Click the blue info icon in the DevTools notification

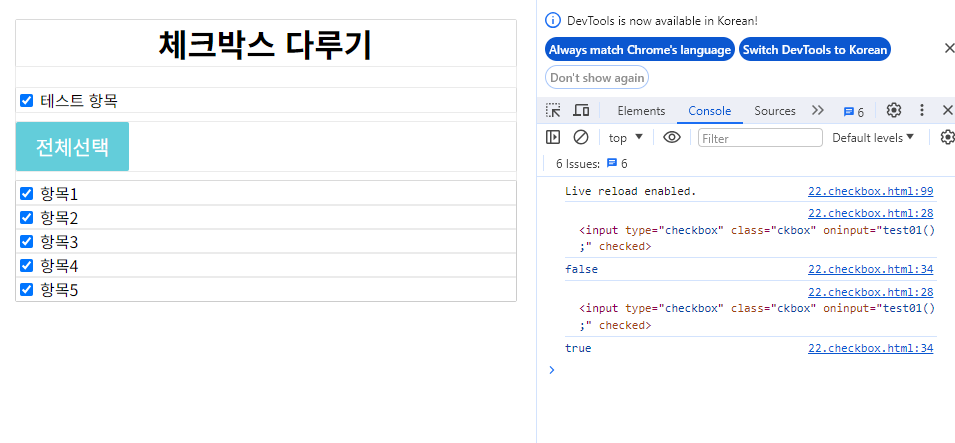click(x=552, y=20)
